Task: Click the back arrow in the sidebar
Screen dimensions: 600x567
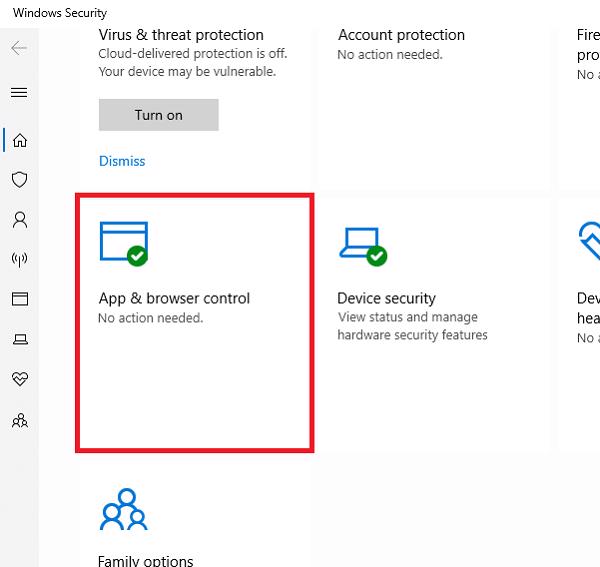Action: click(19, 48)
